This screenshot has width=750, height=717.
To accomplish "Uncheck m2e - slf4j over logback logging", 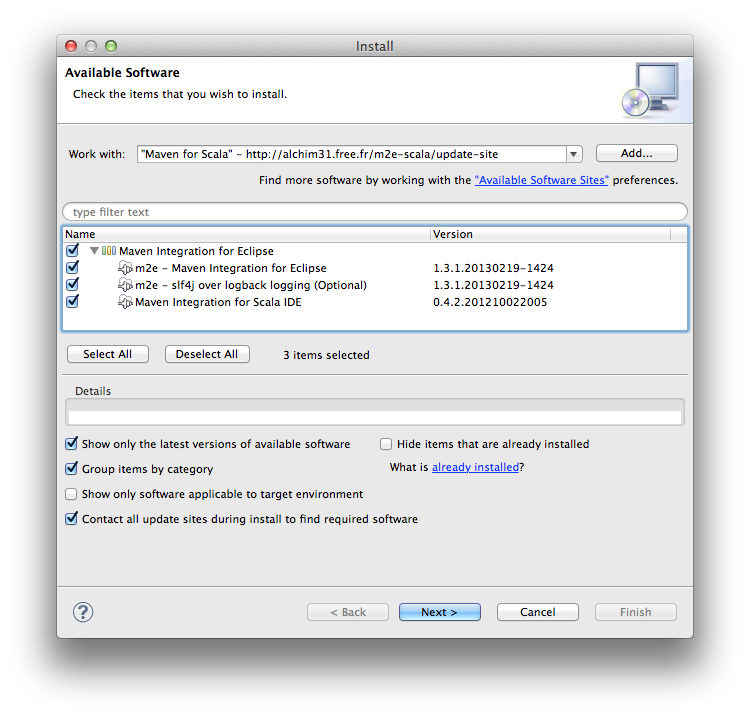I will [x=73, y=285].
